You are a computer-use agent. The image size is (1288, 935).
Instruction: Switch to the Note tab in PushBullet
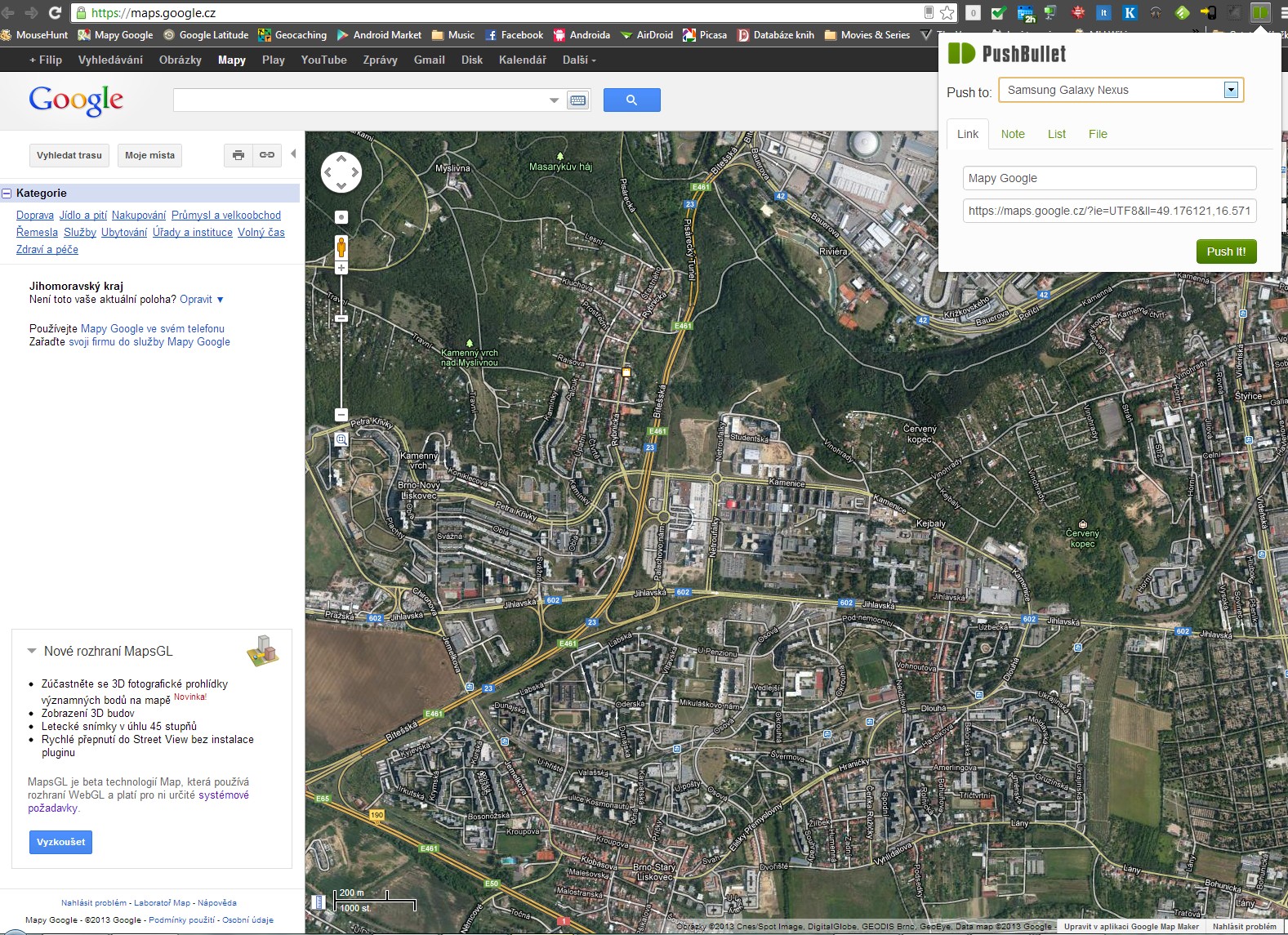click(x=1013, y=134)
